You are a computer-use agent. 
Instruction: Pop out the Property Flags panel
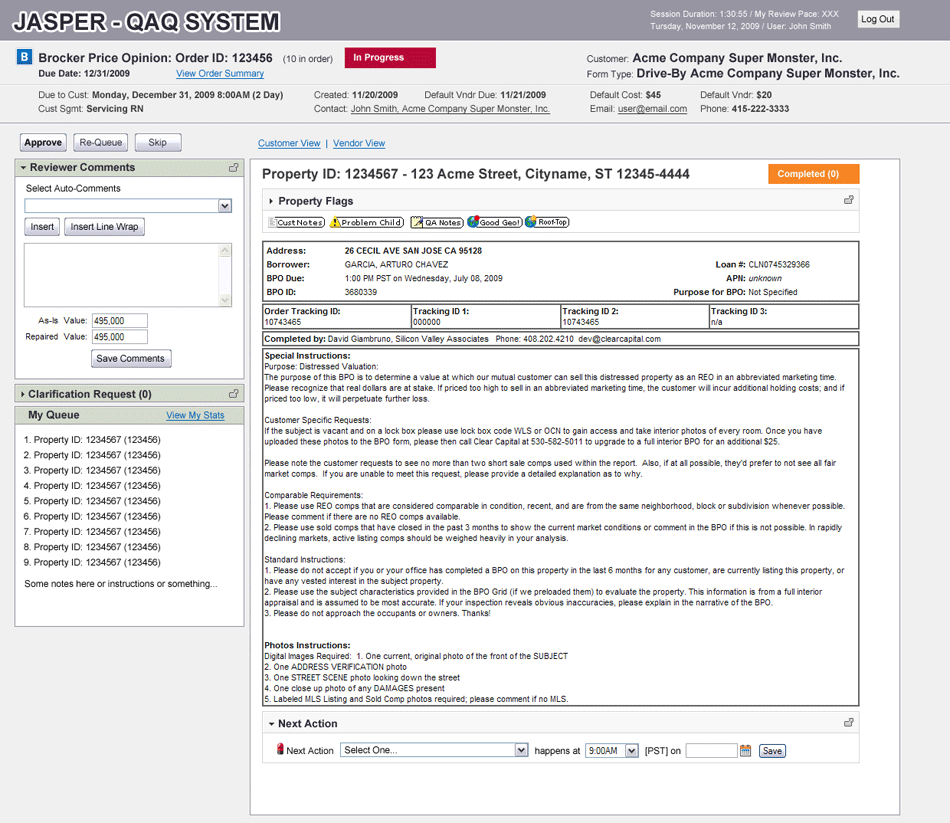coord(848,201)
